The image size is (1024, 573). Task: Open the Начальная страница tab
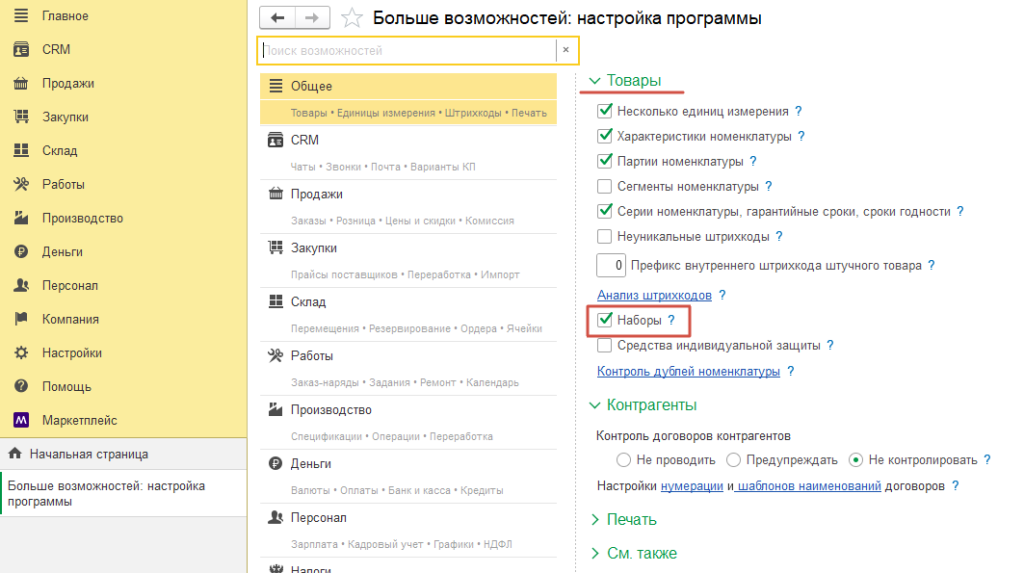coord(88,454)
